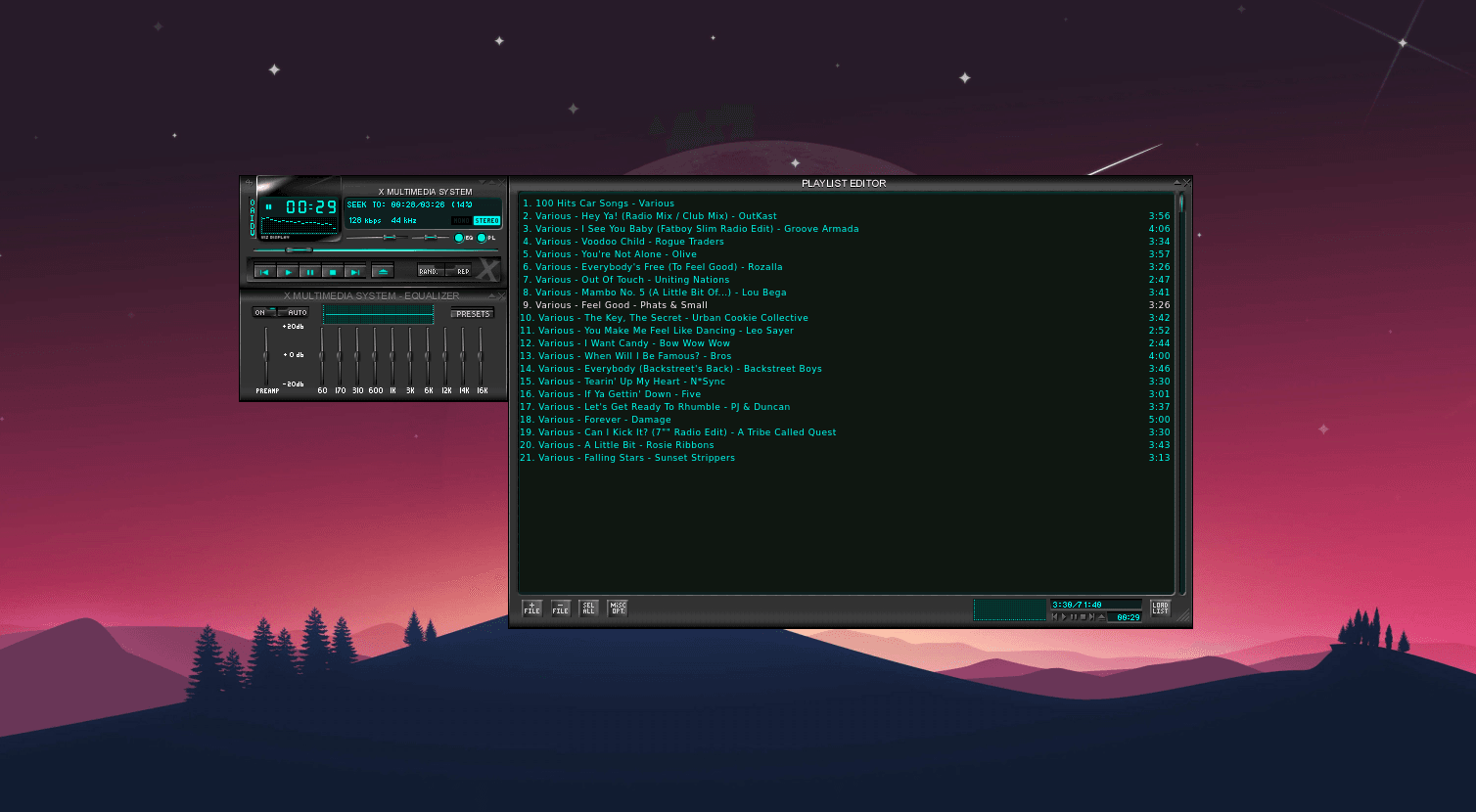Viewport: 1476px width, 812px height.
Task: Stop playback in the main player
Action: coord(333,272)
